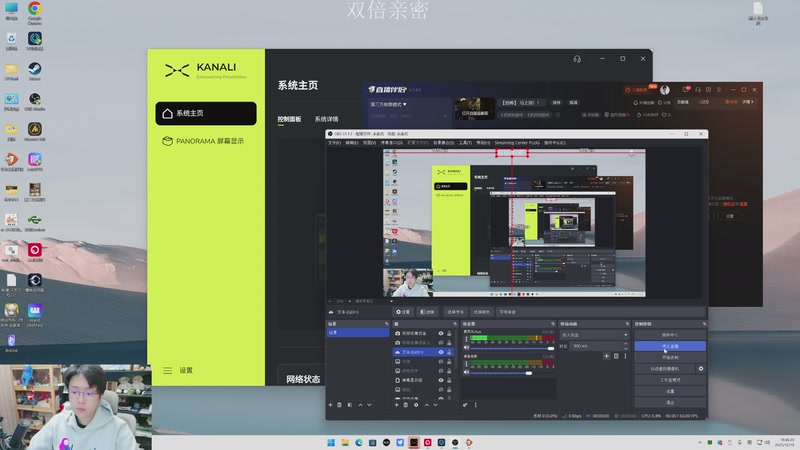Hide the 视频采集设备 source via its eye icon
Viewport: 800px width, 450px height.
(x=441, y=334)
